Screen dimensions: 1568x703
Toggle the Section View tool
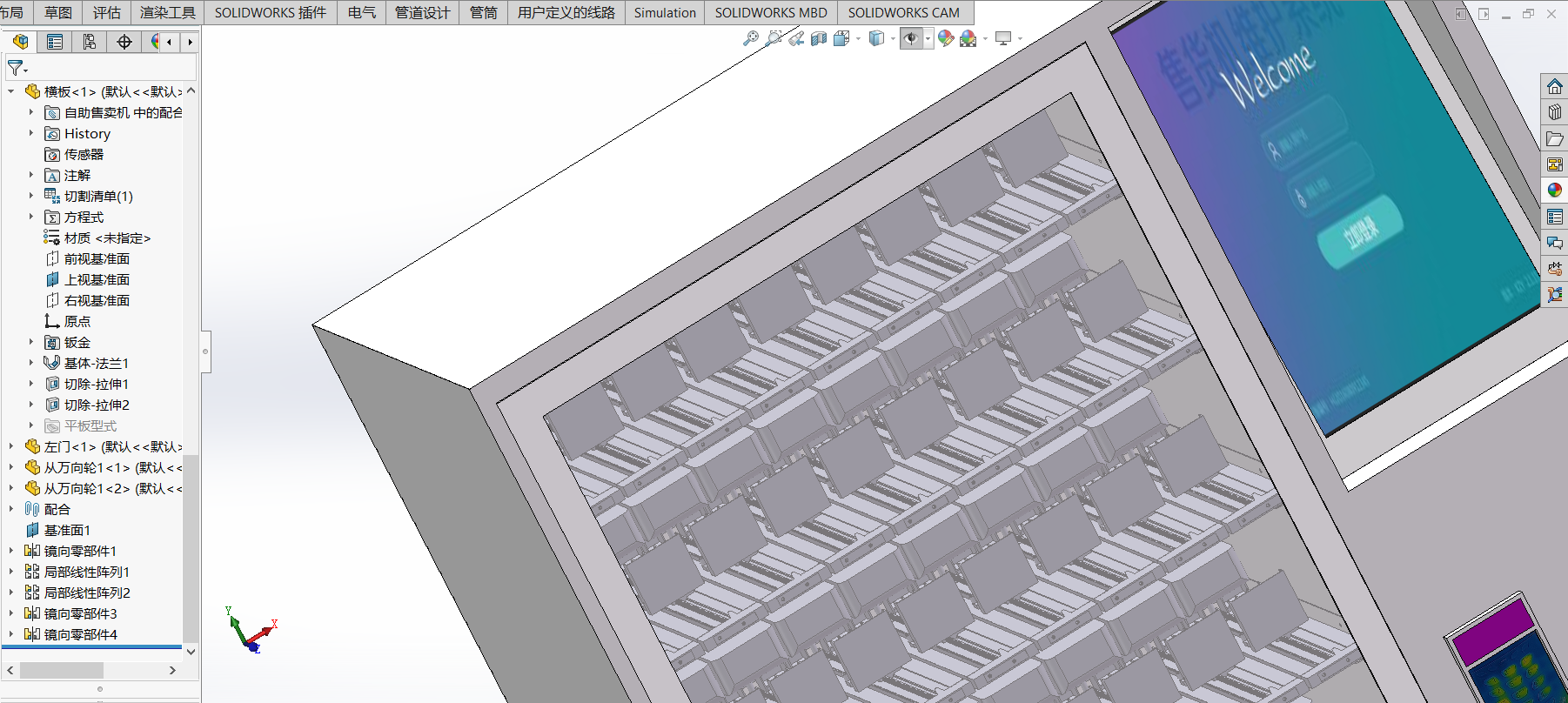click(x=819, y=38)
